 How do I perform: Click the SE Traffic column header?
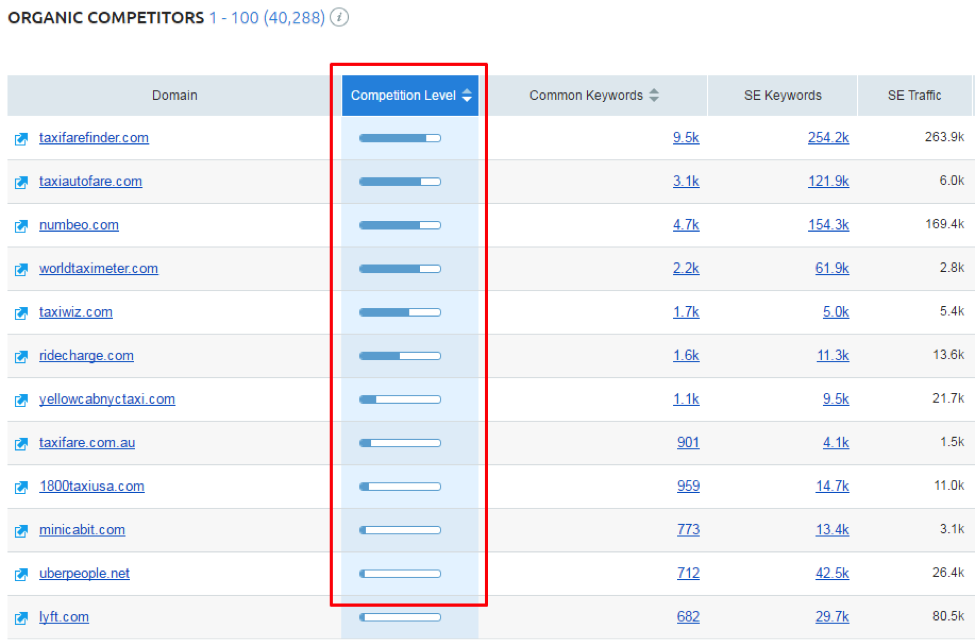click(914, 95)
